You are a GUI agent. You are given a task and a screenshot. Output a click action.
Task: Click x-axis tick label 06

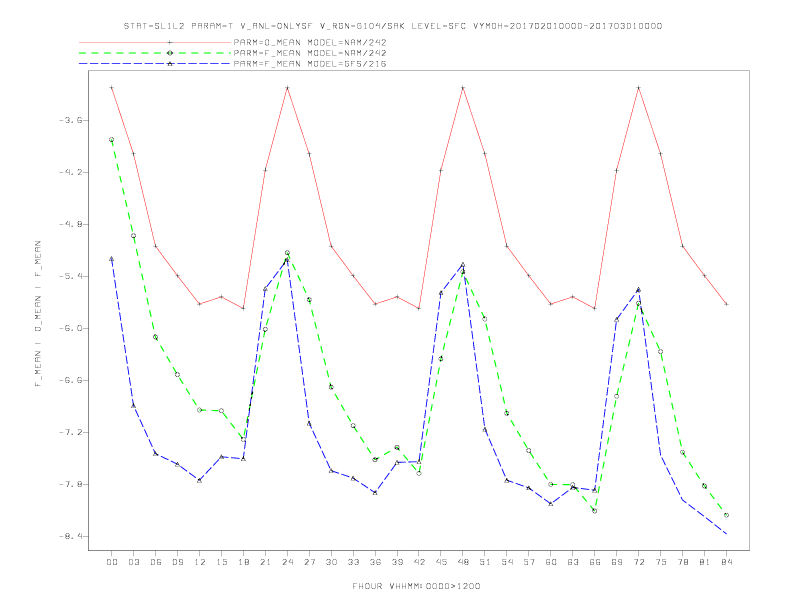pyautogui.click(x=156, y=562)
